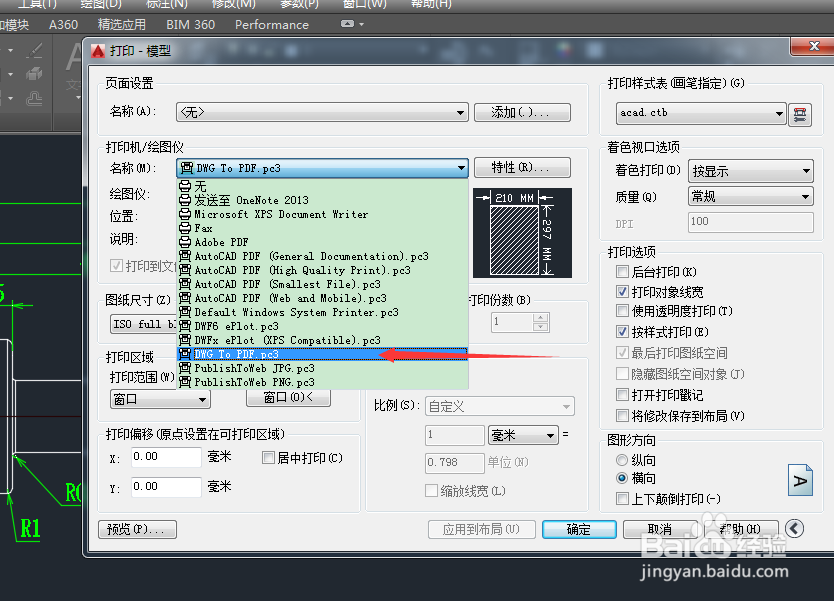Select Fax printer in list

tap(322, 228)
